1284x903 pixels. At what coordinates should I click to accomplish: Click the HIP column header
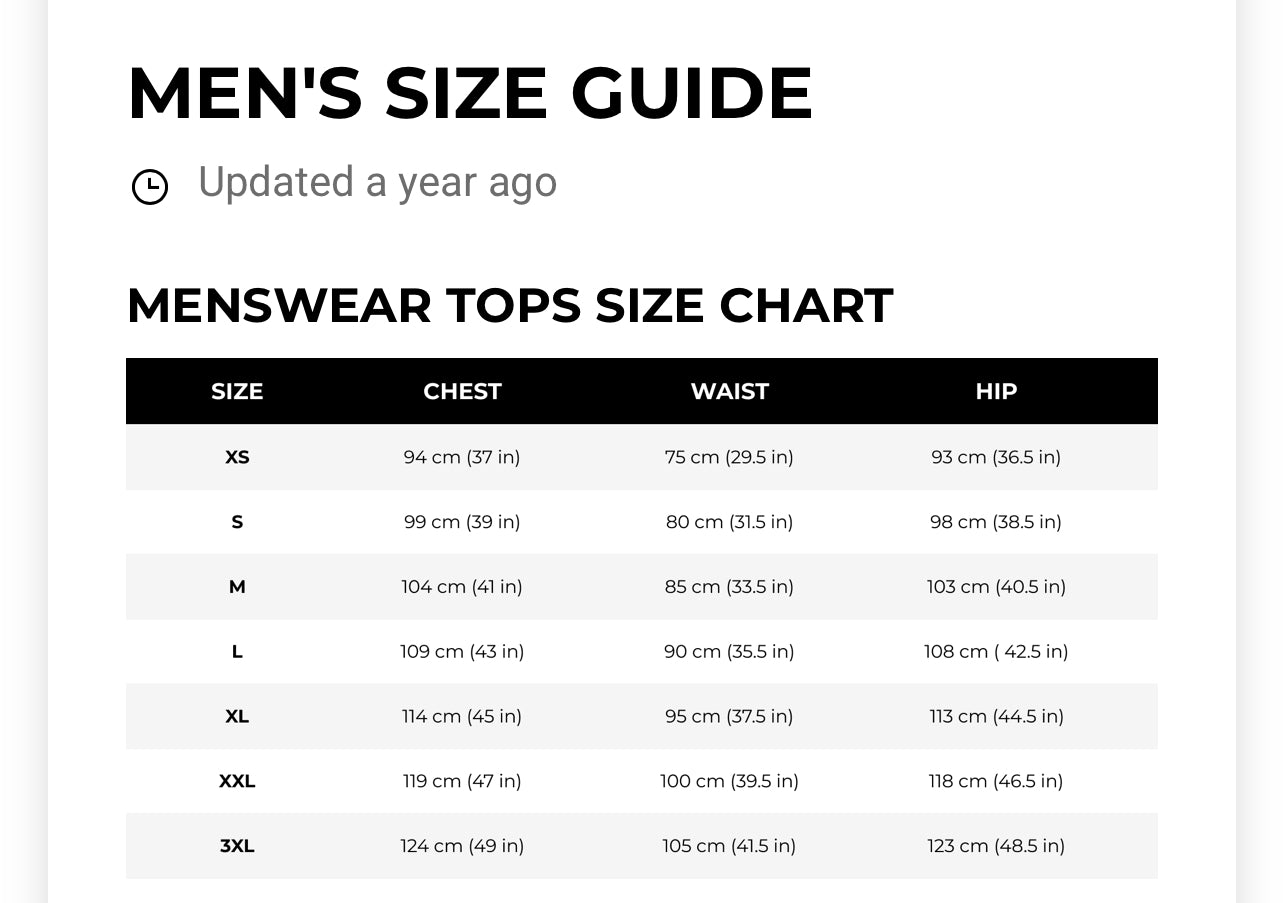tap(996, 391)
